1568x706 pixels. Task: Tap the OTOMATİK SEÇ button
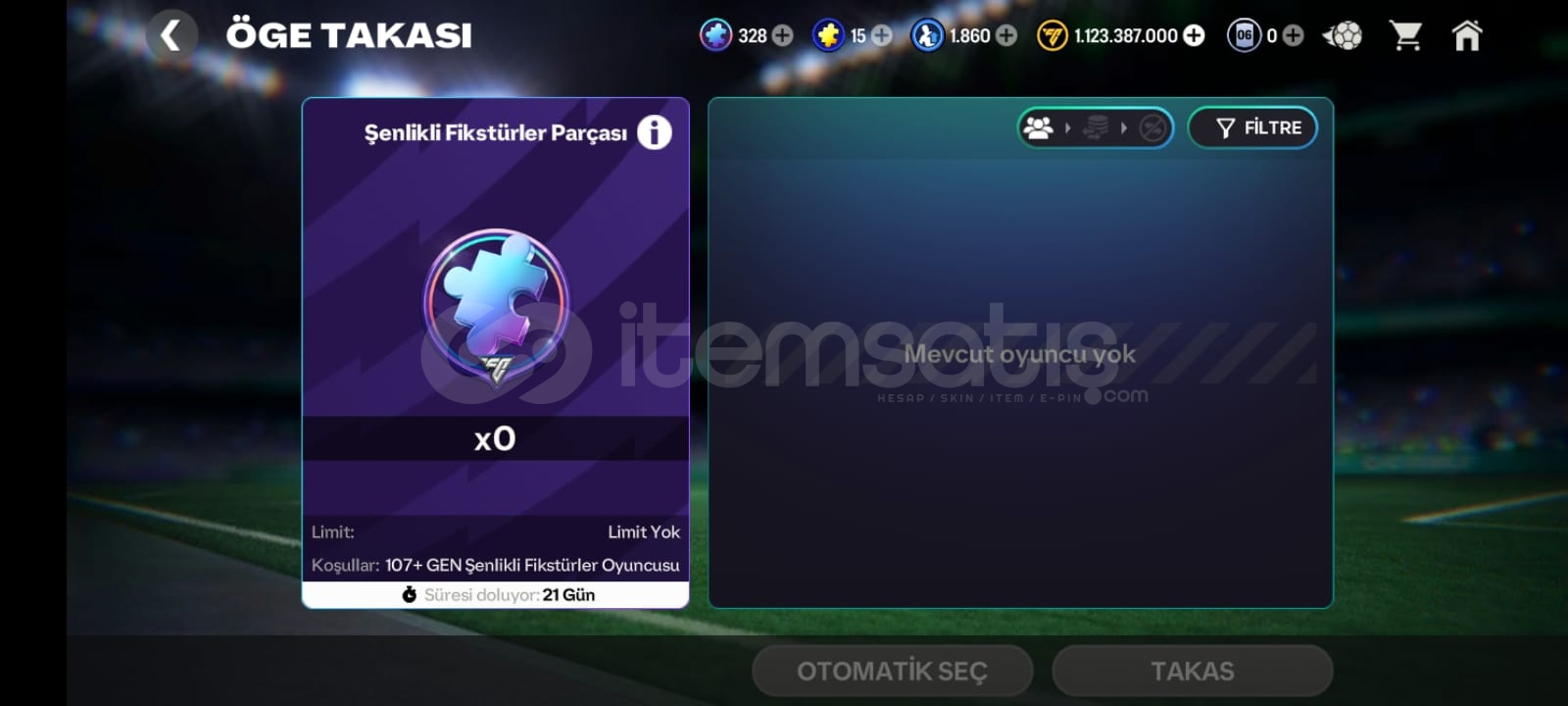[892, 672]
